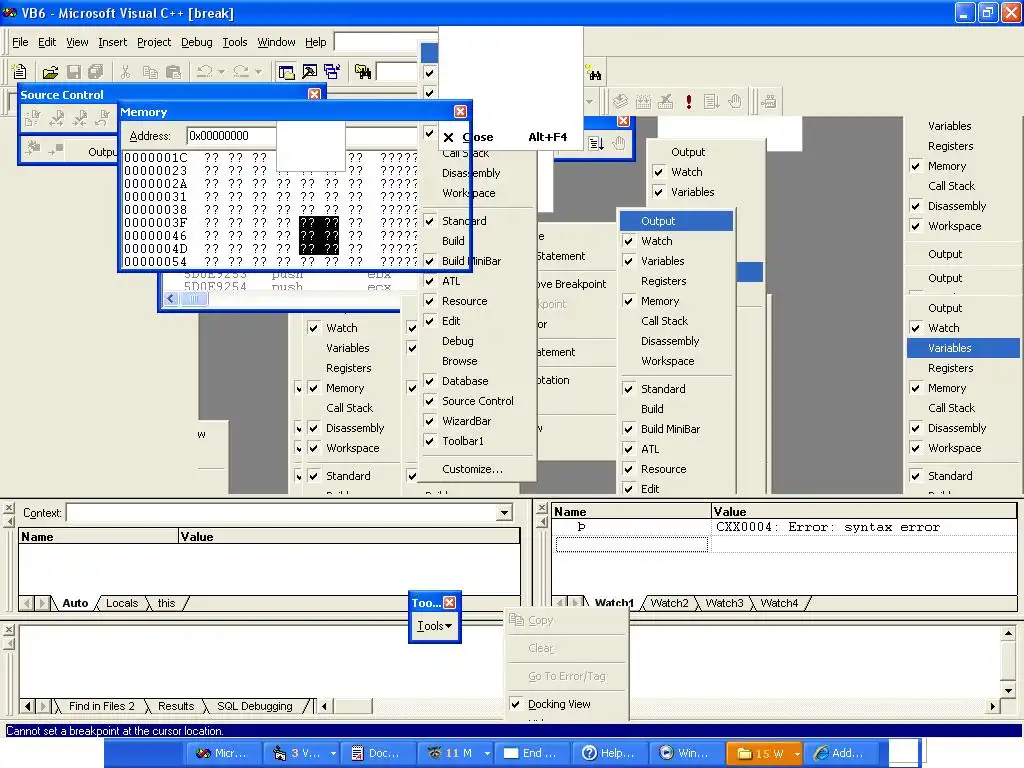This screenshot has width=1024, height=768.
Task: Click the Find in Files icon
Action: [x=363, y=71]
